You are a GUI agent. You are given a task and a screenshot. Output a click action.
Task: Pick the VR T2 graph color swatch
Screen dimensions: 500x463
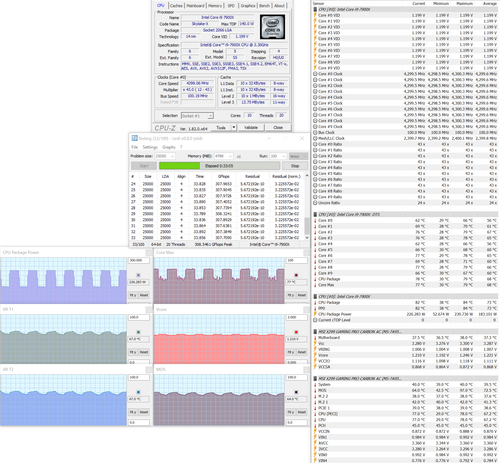[138, 392]
